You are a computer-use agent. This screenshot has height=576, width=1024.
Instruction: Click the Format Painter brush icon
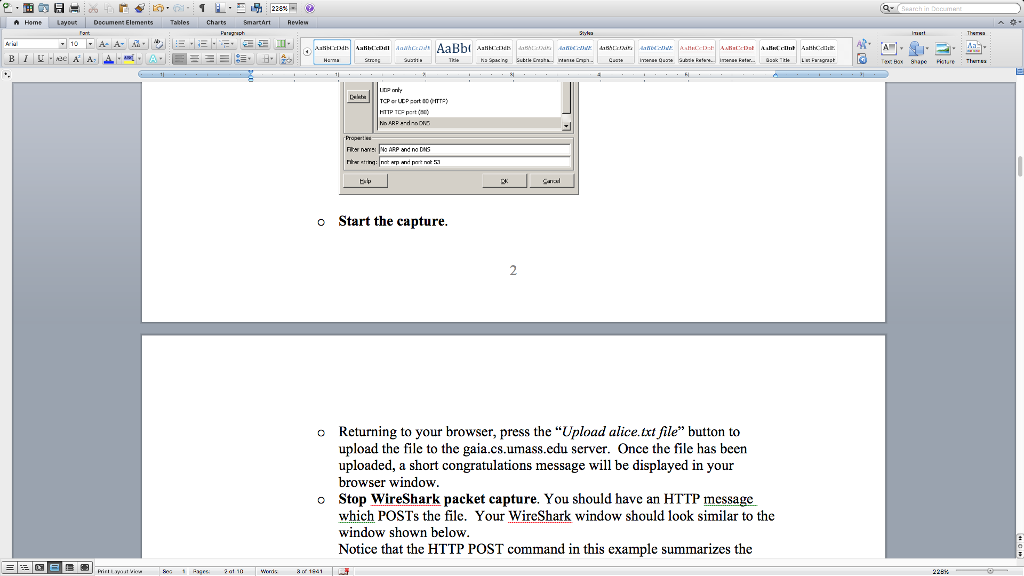coord(139,8)
